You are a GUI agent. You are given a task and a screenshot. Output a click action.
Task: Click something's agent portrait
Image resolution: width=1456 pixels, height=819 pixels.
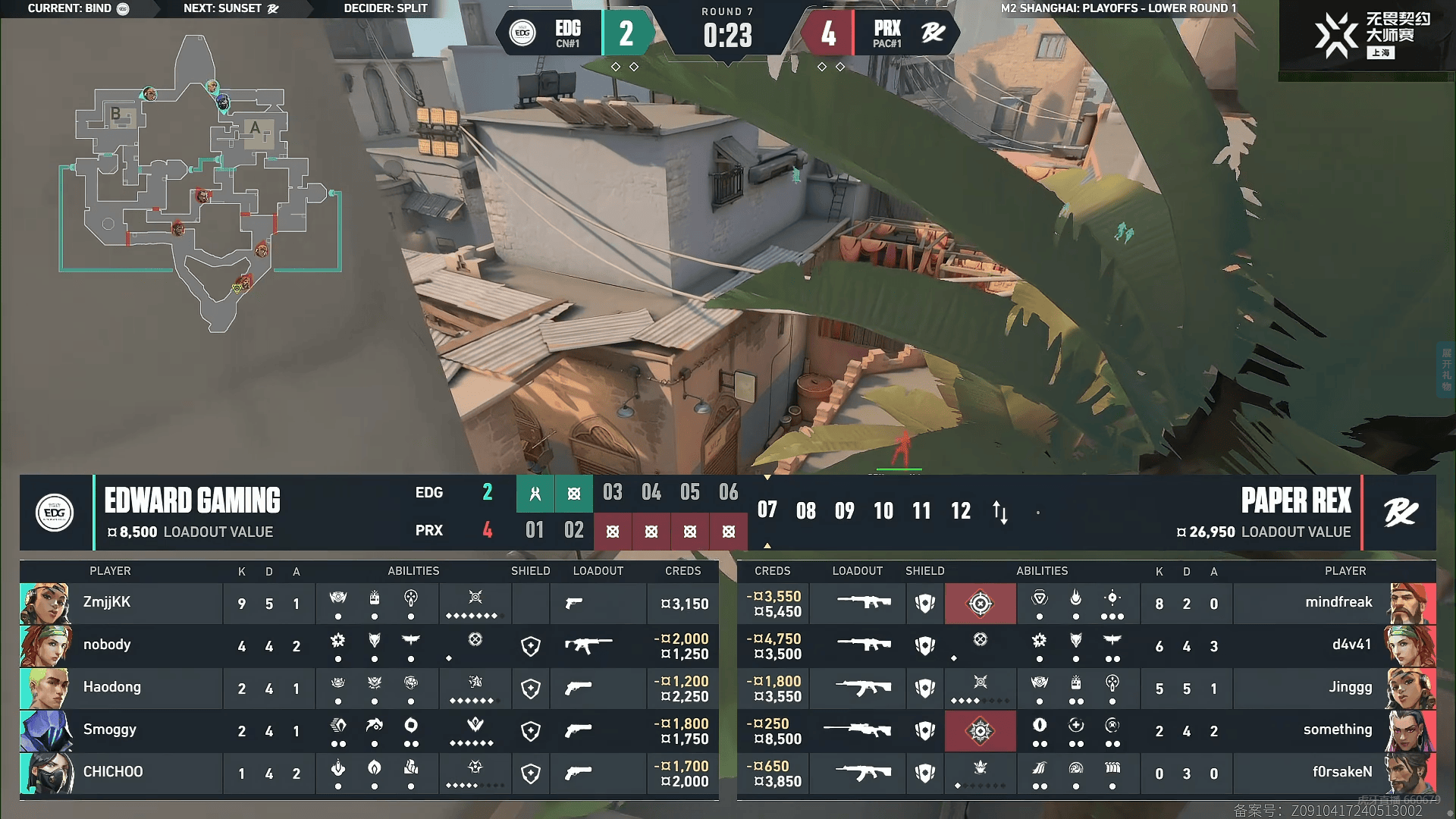(1410, 731)
